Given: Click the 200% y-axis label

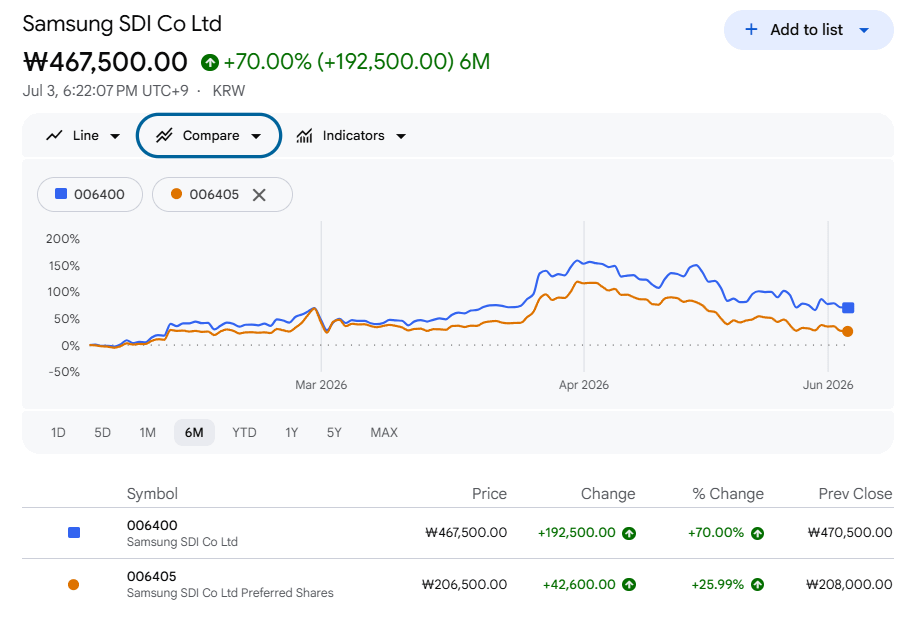Looking at the screenshot, I should pos(63,239).
